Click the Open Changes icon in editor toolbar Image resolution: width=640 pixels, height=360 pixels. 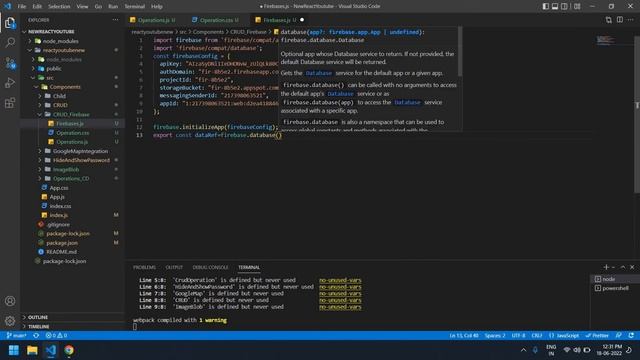pyautogui.click(x=609, y=20)
